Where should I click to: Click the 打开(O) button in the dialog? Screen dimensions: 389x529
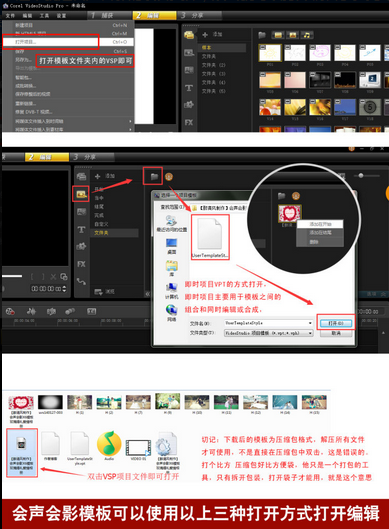tap(336, 323)
